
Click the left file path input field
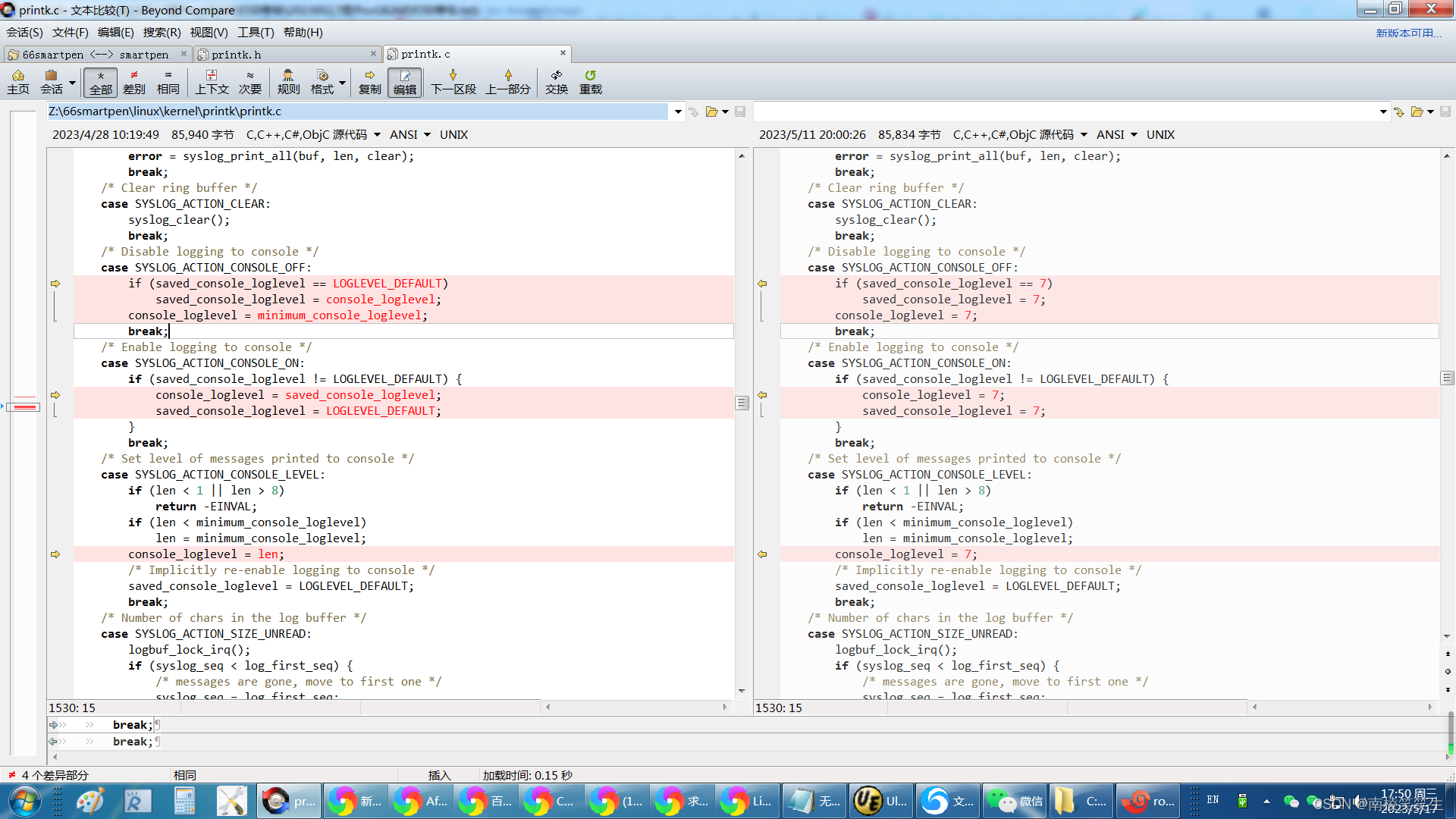click(x=356, y=111)
